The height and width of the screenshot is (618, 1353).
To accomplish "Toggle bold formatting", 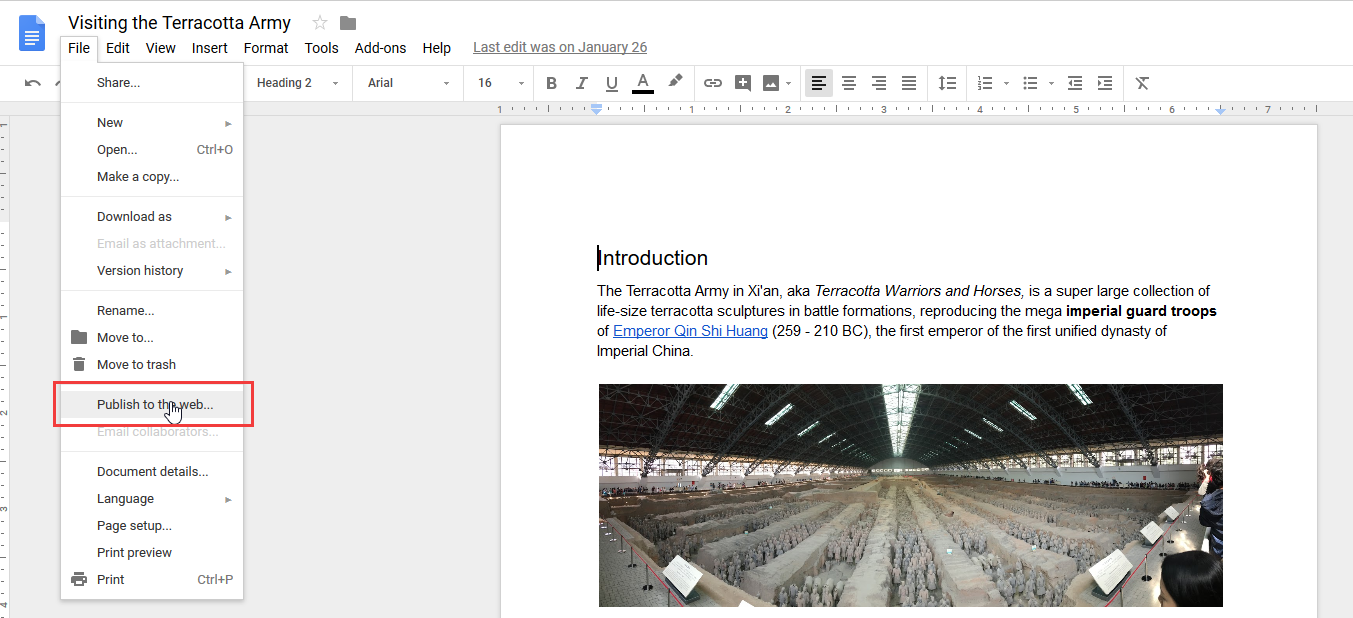I will [x=551, y=83].
